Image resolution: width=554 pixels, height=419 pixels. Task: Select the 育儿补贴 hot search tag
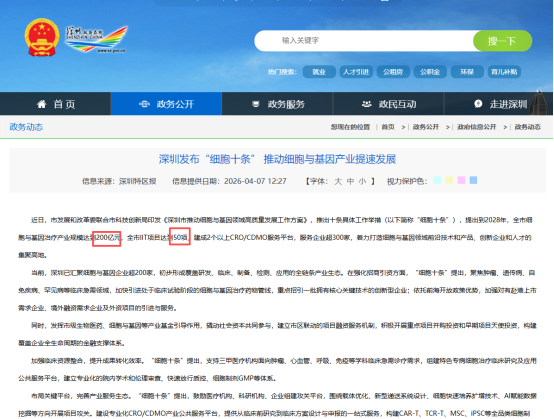[504, 72]
